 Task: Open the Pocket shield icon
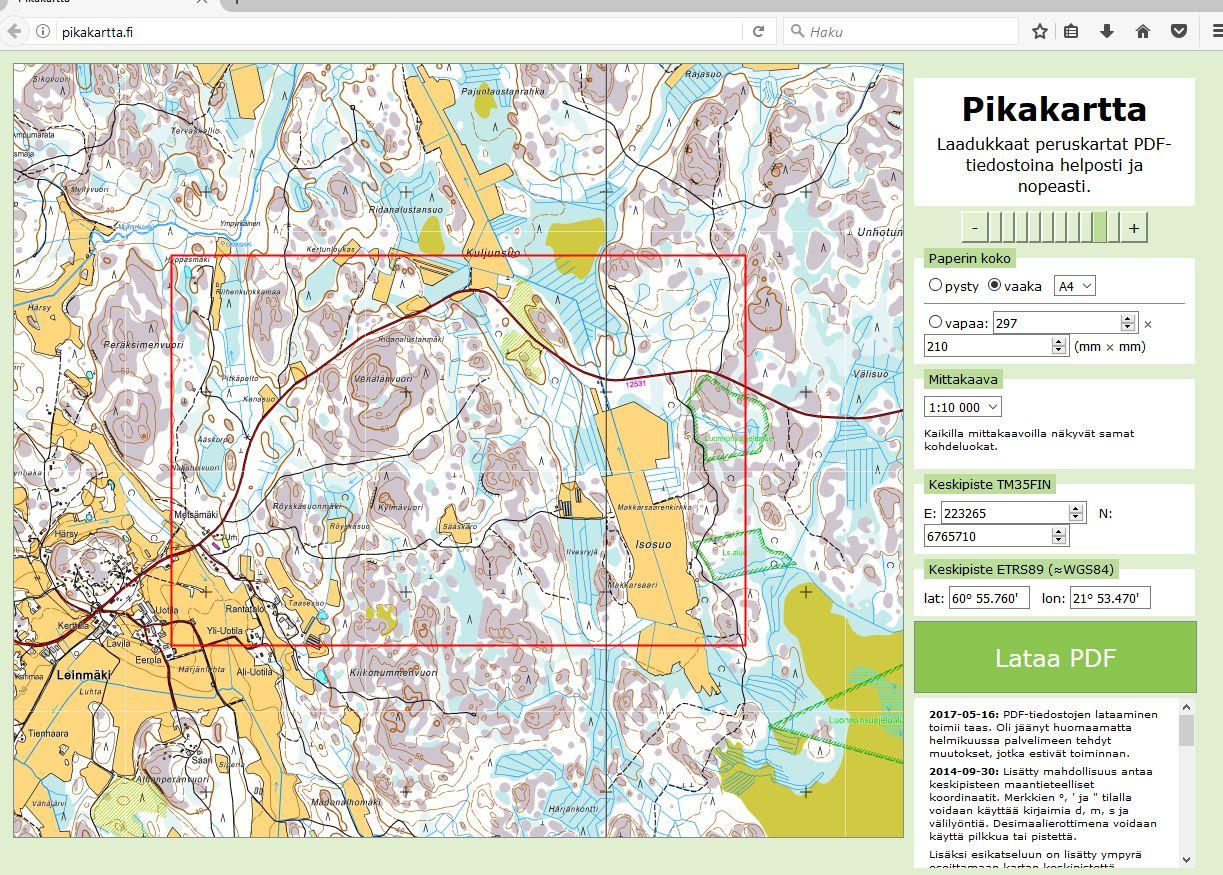(1179, 32)
